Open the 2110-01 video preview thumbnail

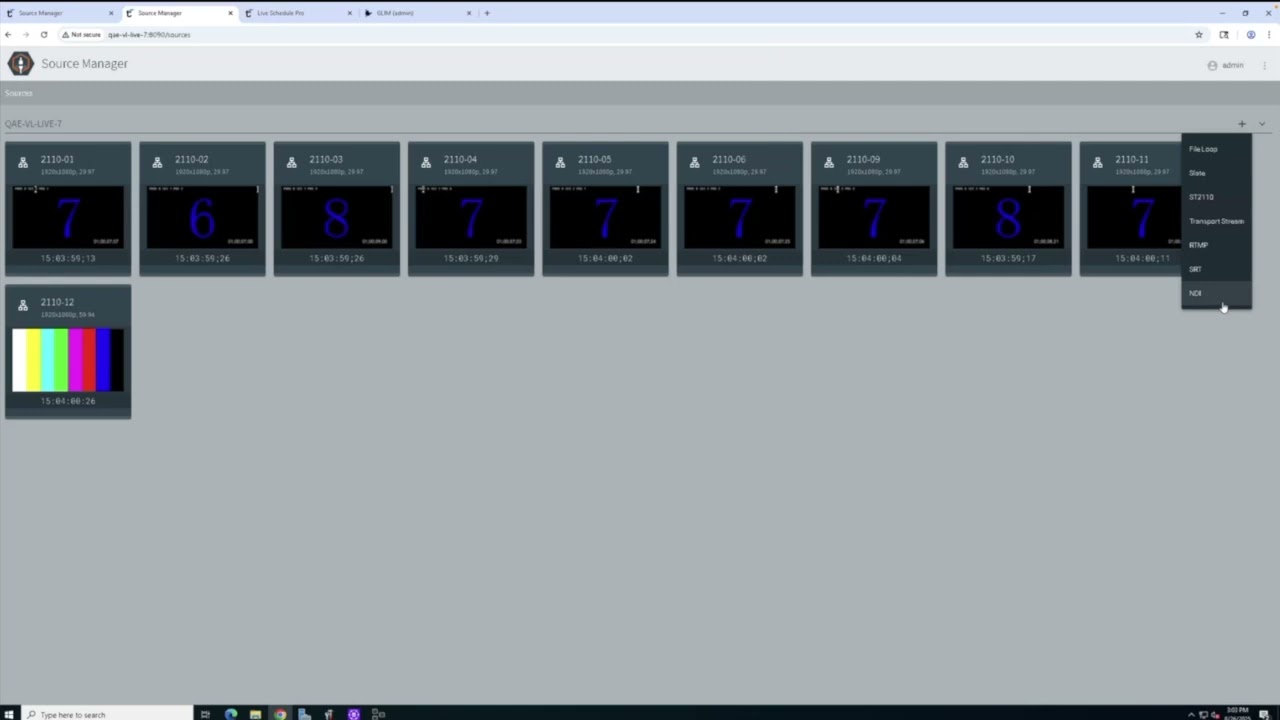(x=68, y=217)
